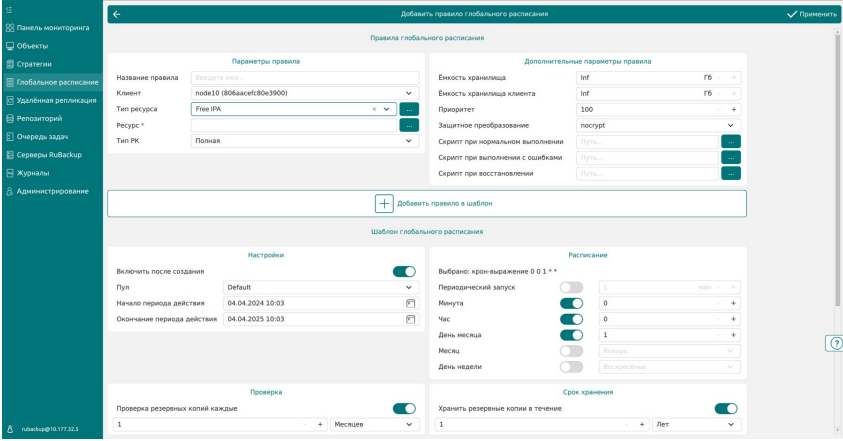This screenshot has width=843, height=441.
Task: Open browse button for Ресурс
Action: click(409, 125)
